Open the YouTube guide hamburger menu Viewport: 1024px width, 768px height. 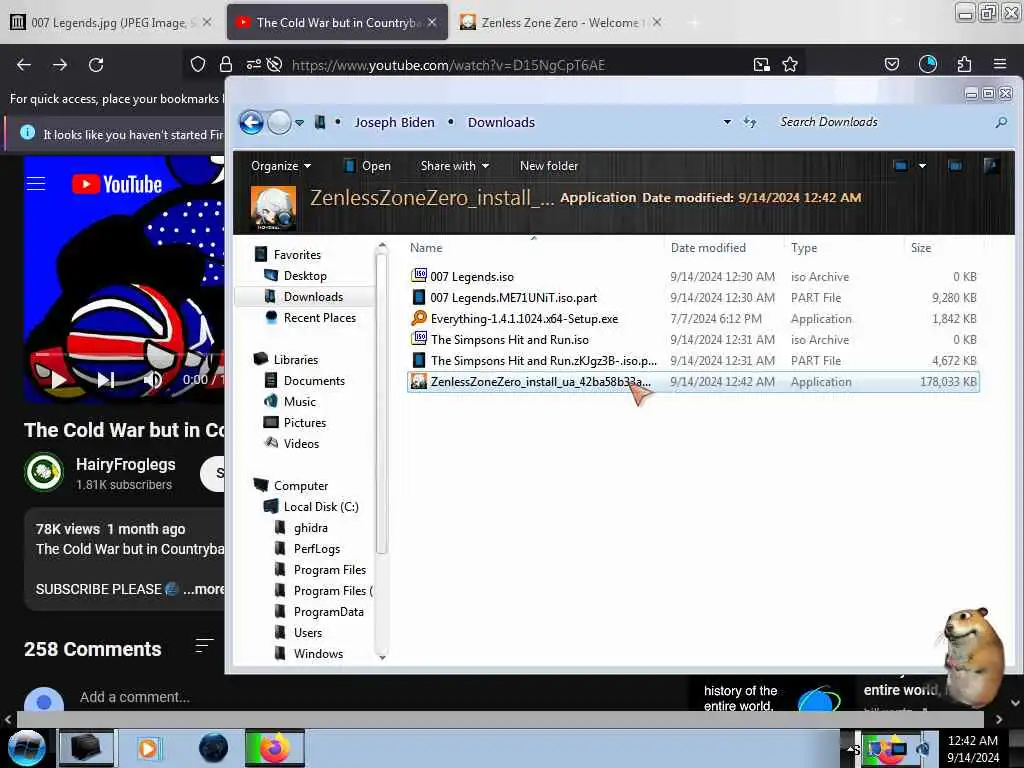[x=36, y=184]
